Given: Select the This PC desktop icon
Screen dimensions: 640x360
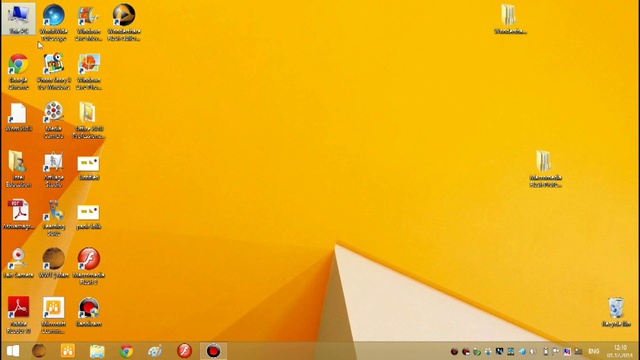Looking at the screenshot, I should [18, 19].
